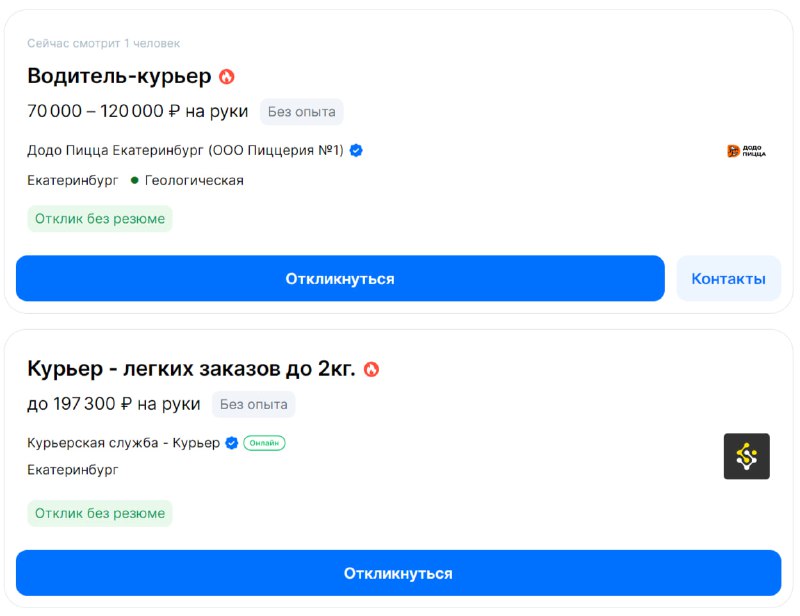Image resolution: width=800 pixels, height=616 pixels.
Task: Show Контакты for the Додо Пицца vacancy
Action: (x=729, y=279)
